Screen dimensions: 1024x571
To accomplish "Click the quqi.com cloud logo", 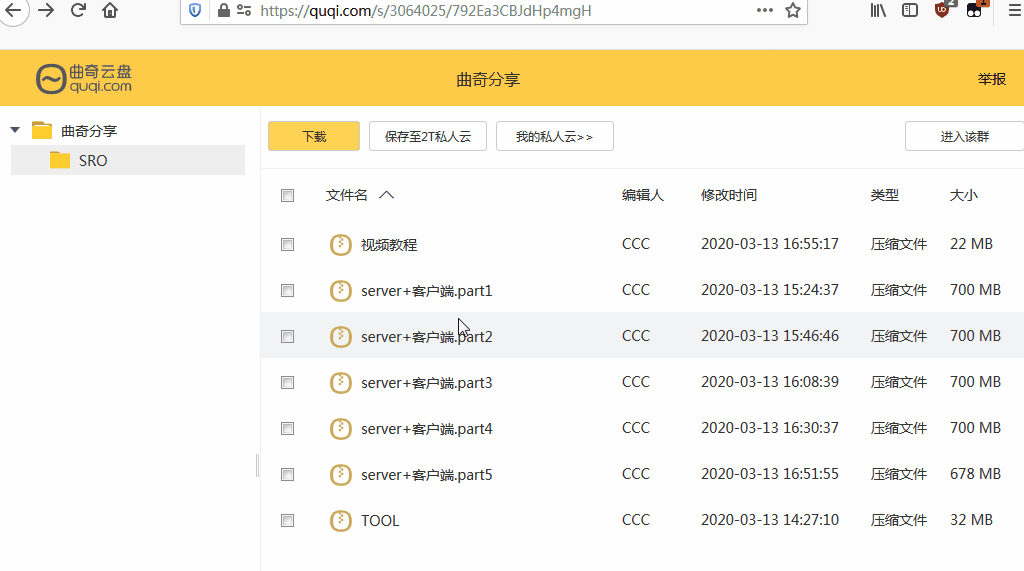I will point(84,79).
